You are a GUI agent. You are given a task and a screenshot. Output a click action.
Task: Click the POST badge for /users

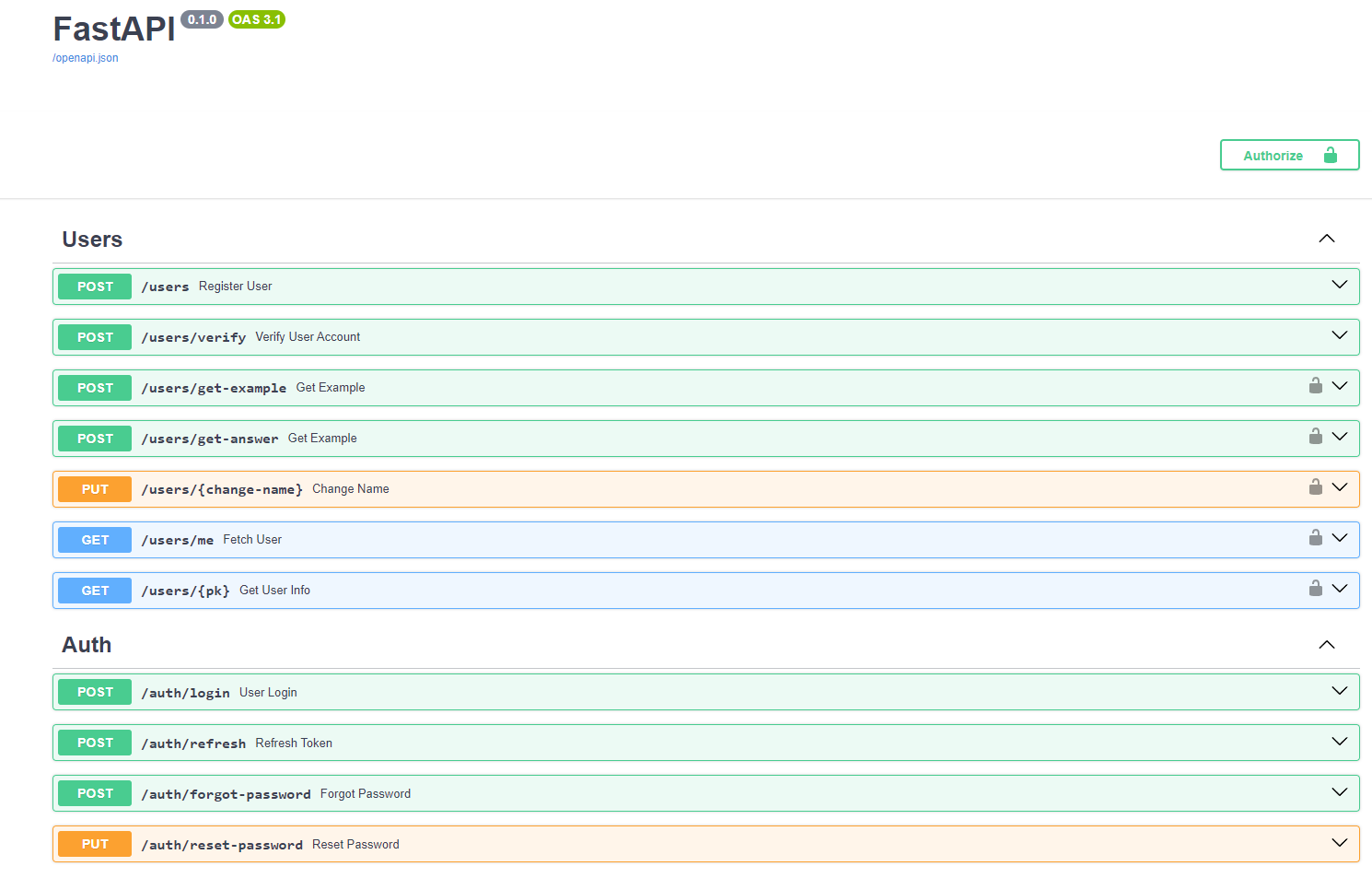click(95, 287)
